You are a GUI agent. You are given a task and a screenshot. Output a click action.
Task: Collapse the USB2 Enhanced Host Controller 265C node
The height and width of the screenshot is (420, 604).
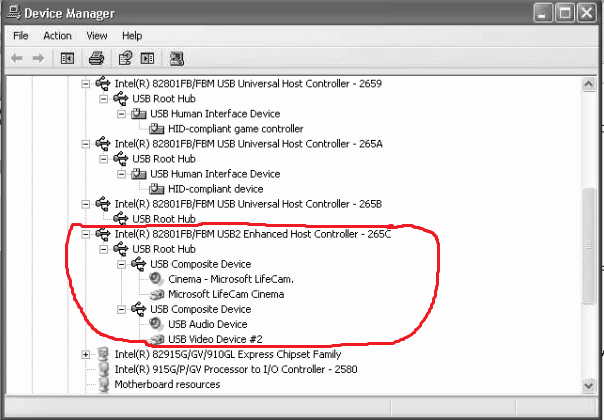point(86,234)
